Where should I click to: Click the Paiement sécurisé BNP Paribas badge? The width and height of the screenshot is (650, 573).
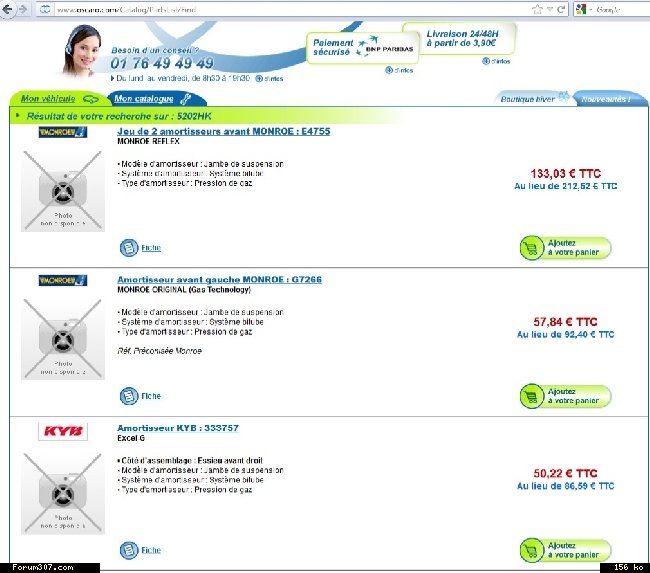[x=363, y=48]
